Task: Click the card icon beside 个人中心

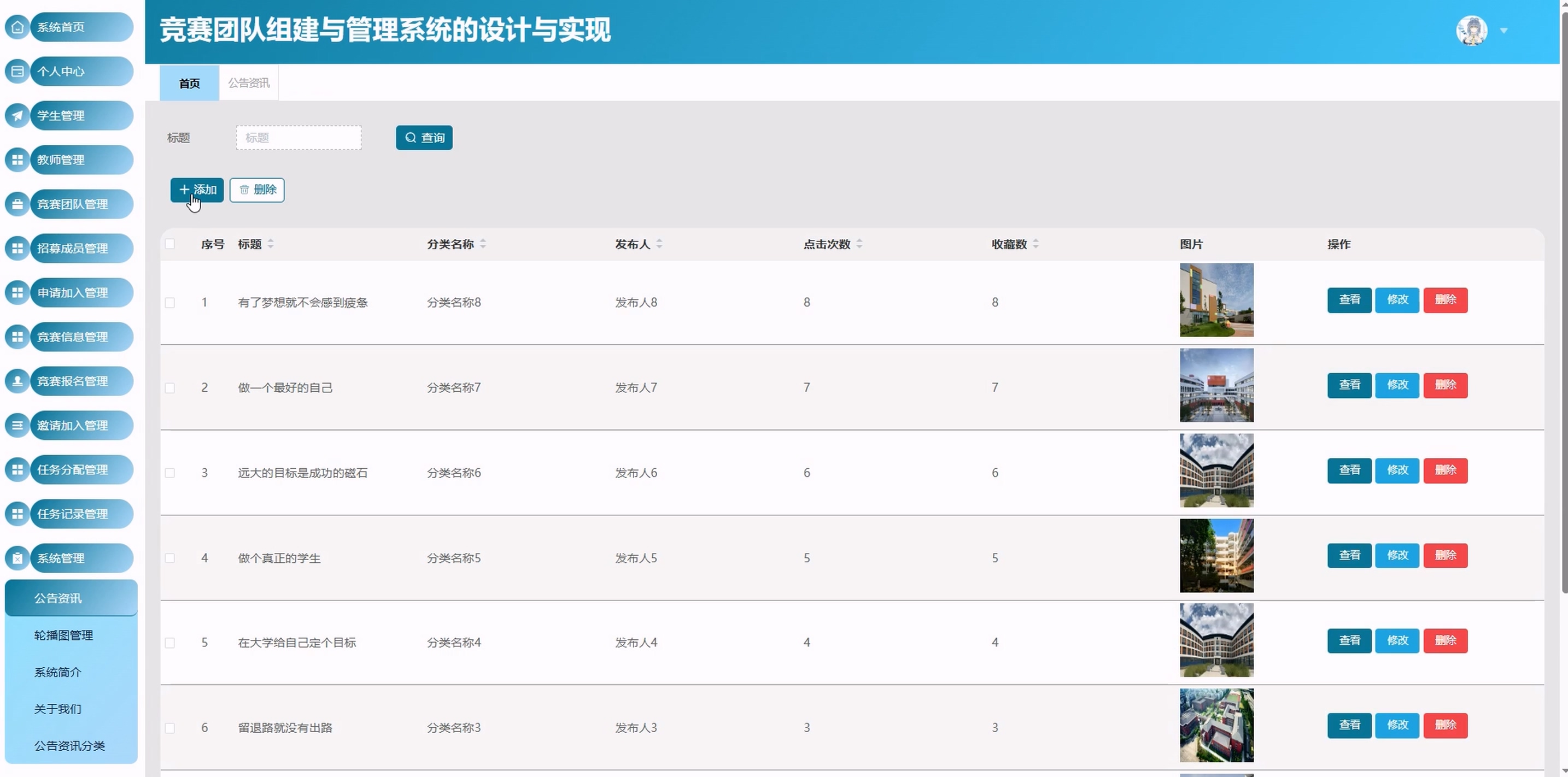Action: pos(17,72)
